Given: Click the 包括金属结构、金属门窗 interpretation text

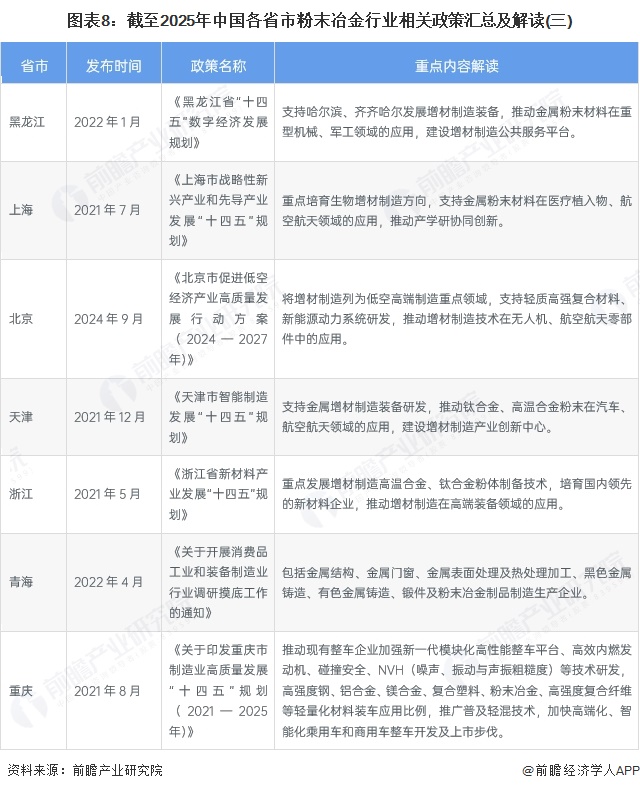Looking at the screenshot, I should click(456, 582).
